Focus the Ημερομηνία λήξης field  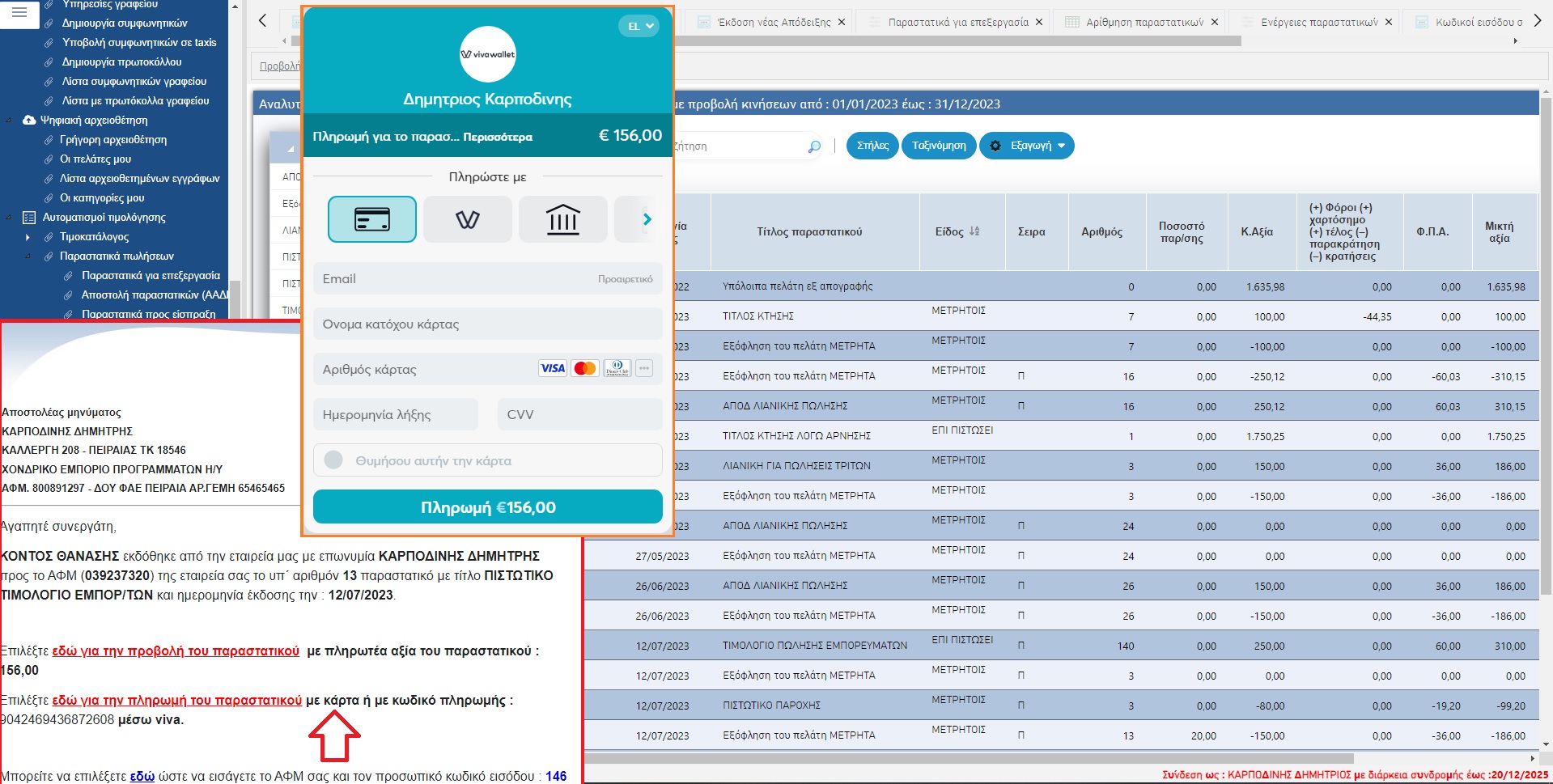[396, 414]
